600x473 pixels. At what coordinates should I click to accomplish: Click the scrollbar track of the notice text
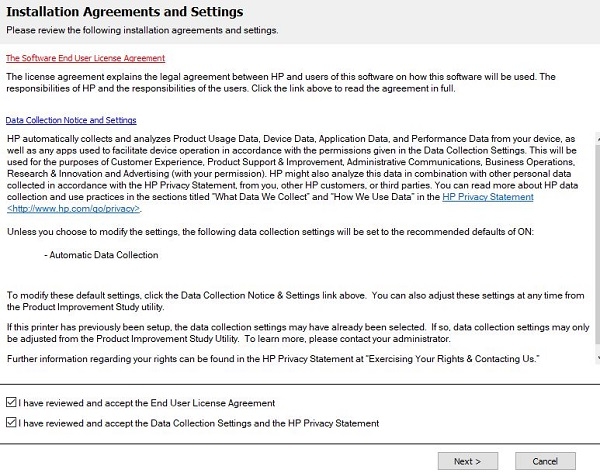(x=598, y=245)
